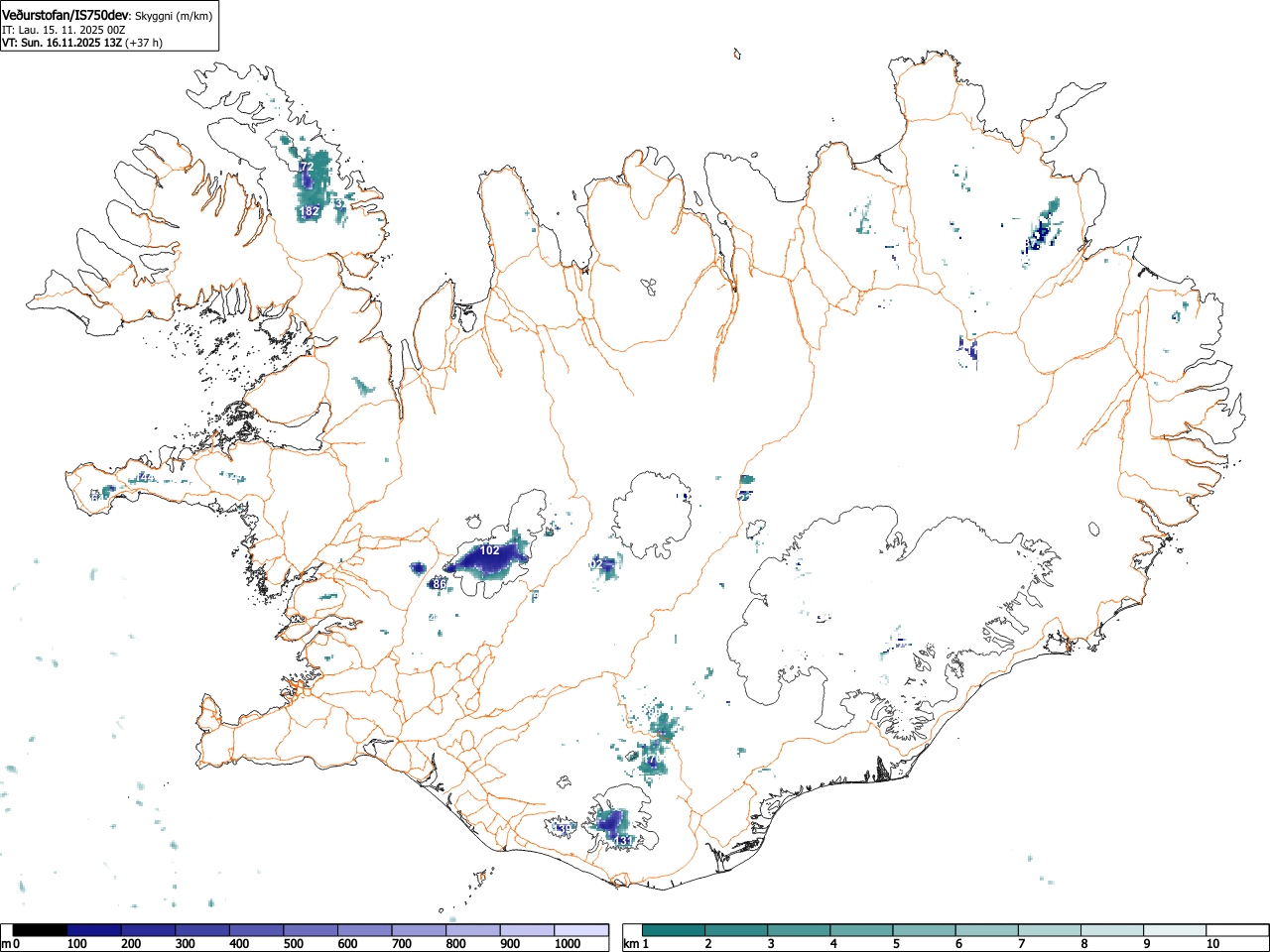Click the 'km' unit label of the legend

pyautogui.click(x=630, y=944)
